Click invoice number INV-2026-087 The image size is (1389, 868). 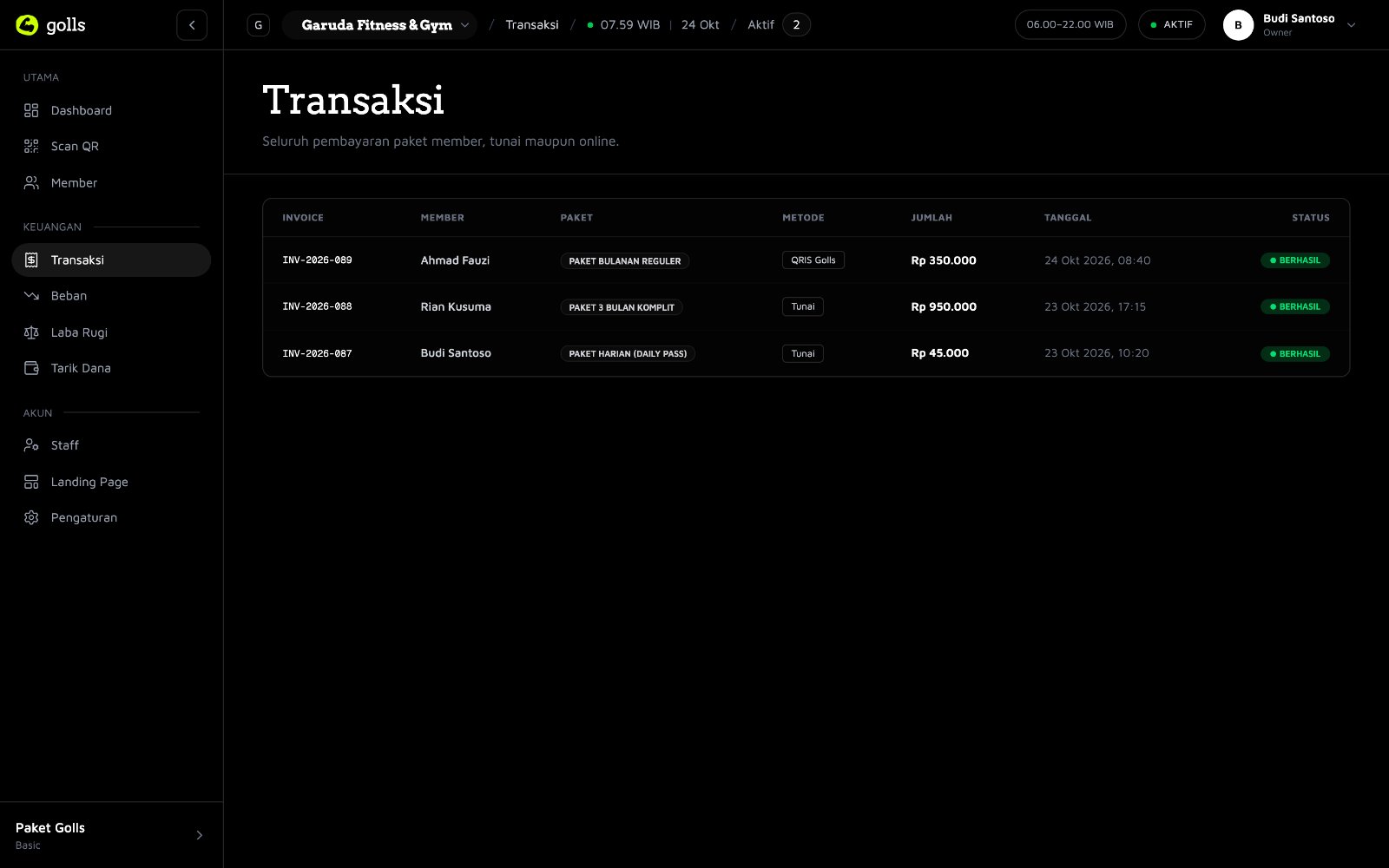point(317,353)
